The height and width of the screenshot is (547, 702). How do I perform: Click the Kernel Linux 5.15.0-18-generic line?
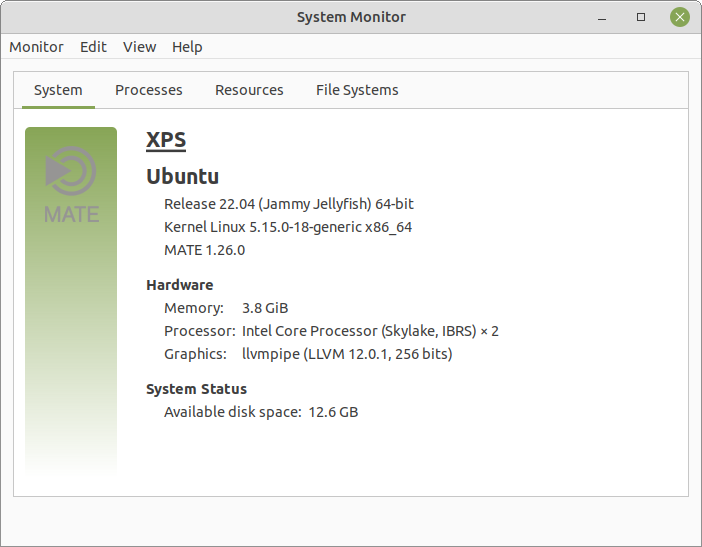pyautogui.click(x=288, y=227)
